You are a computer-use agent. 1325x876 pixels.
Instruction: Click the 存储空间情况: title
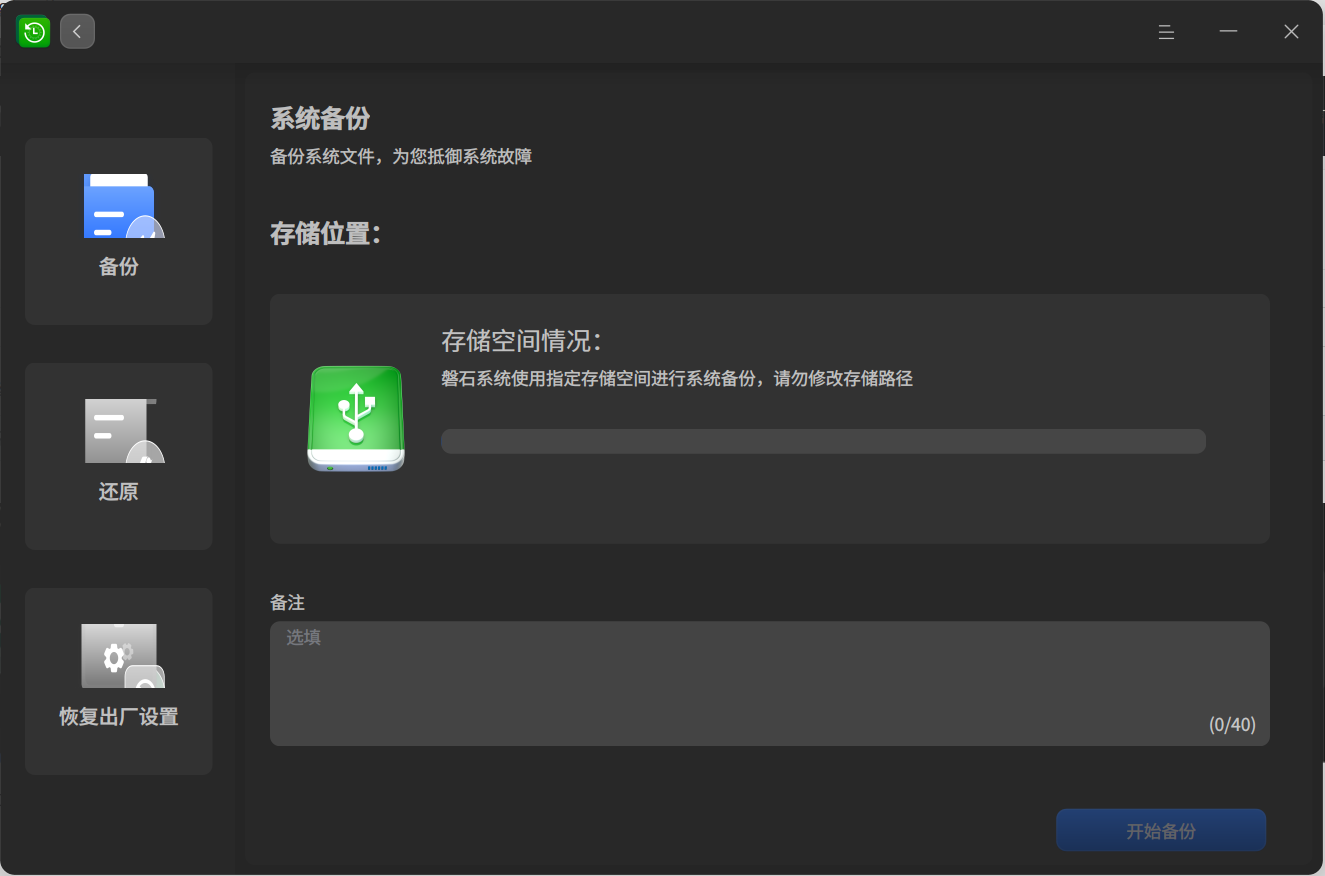point(521,341)
